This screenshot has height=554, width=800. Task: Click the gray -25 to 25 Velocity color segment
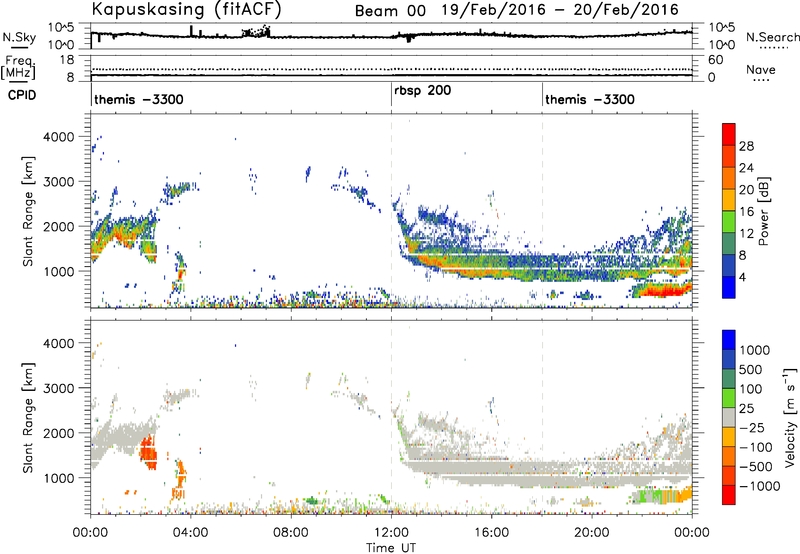729,417
